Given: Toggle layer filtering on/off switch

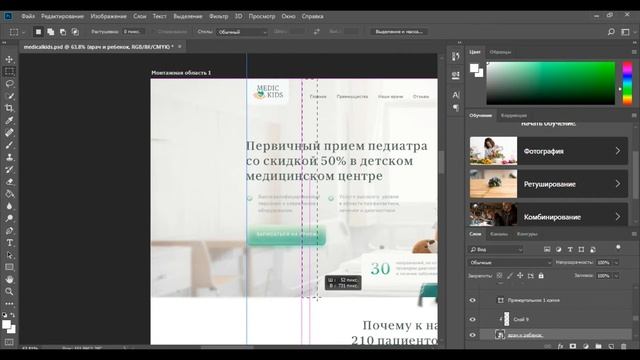Looking at the screenshot, I should click(618, 247).
